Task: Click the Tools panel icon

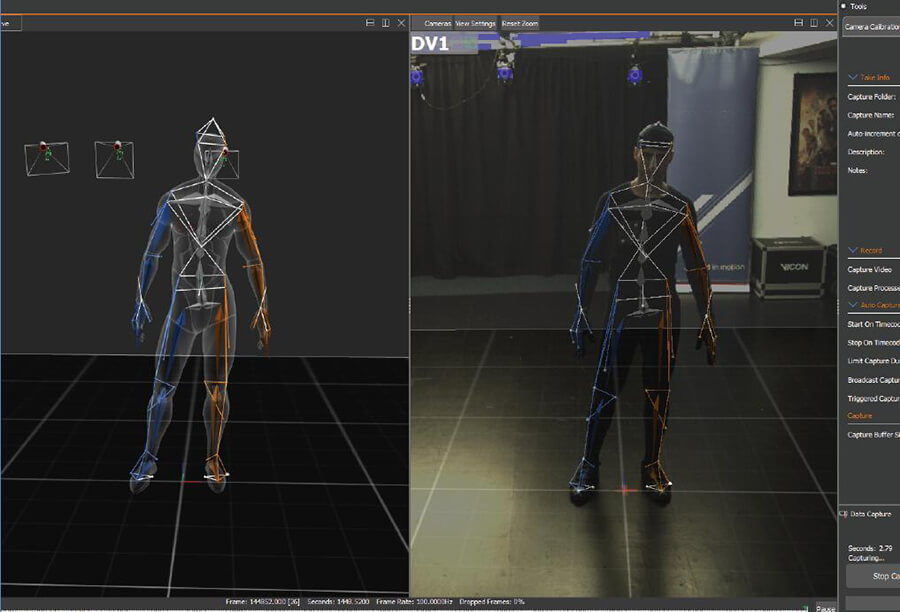Action: 844,6
